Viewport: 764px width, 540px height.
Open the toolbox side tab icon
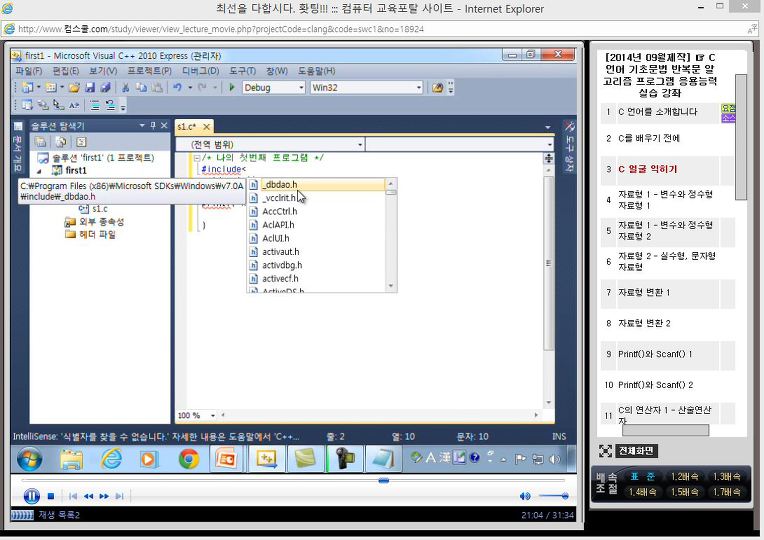[569, 127]
